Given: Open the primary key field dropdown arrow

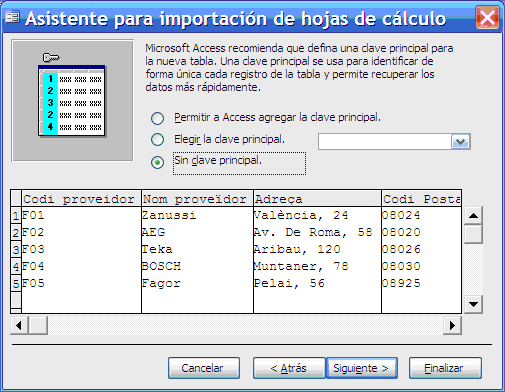Looking at the screenshot, I should [x=460, y=142].
